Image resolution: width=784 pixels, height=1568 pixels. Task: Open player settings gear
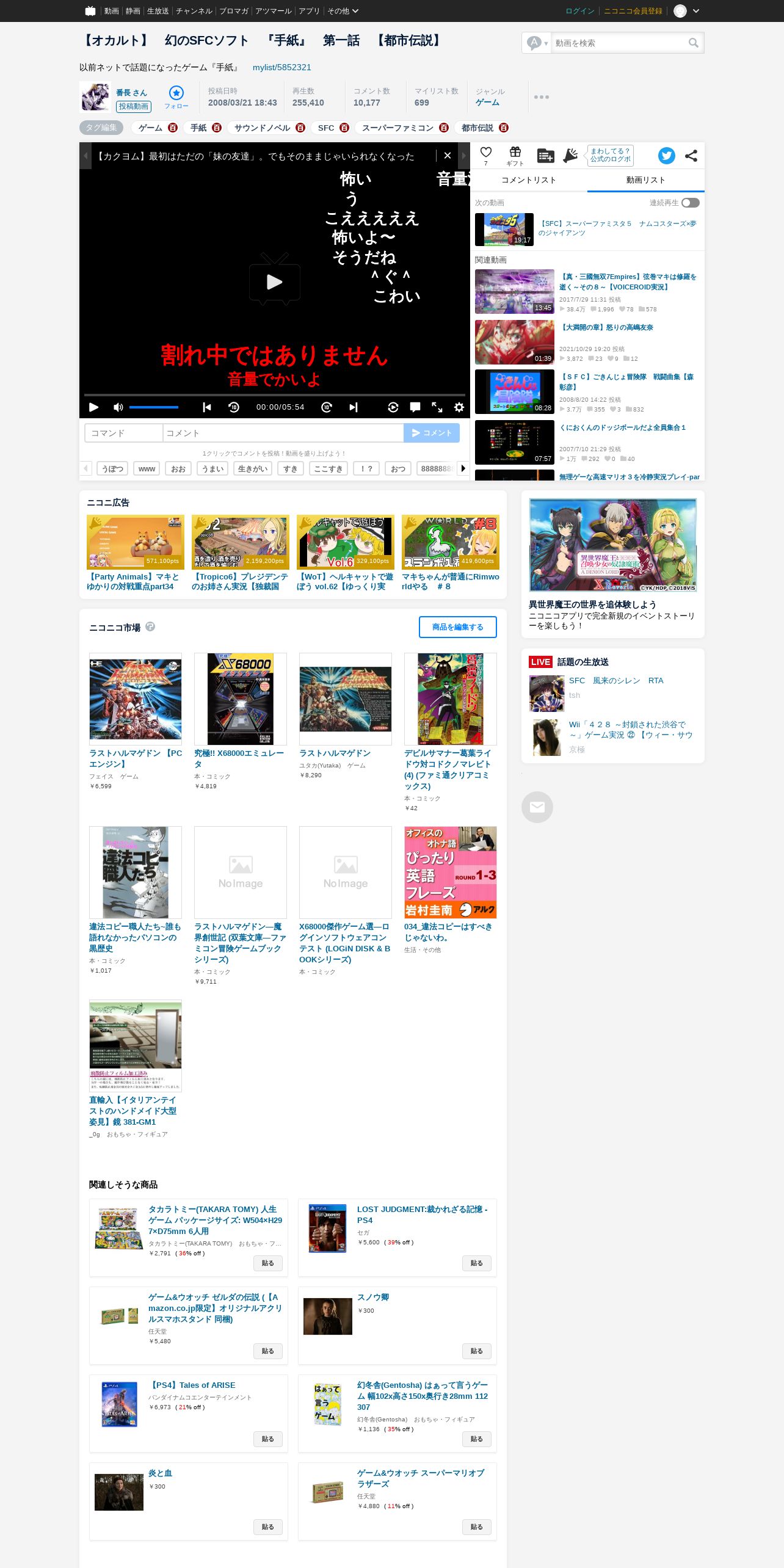pos(459,407)
